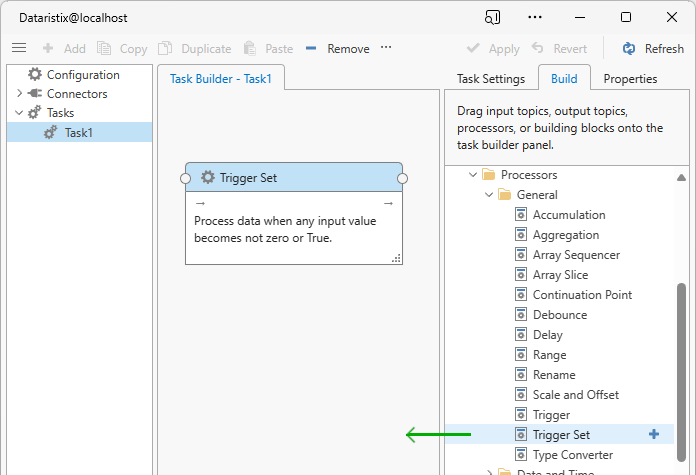Click Remove in the toolbar

coord(337,48)
